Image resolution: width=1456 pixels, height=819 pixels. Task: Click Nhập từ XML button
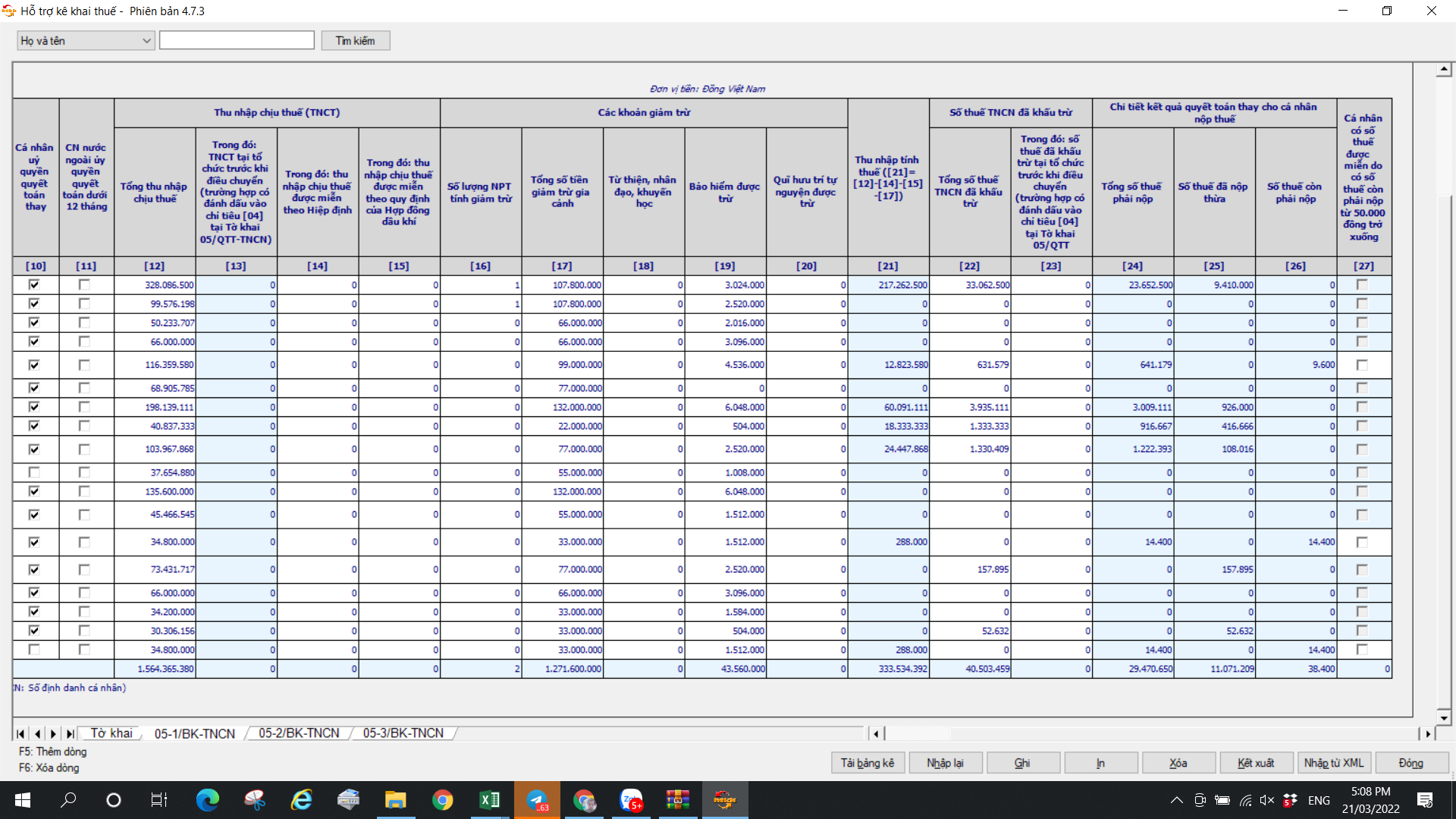coord(1334,763)
